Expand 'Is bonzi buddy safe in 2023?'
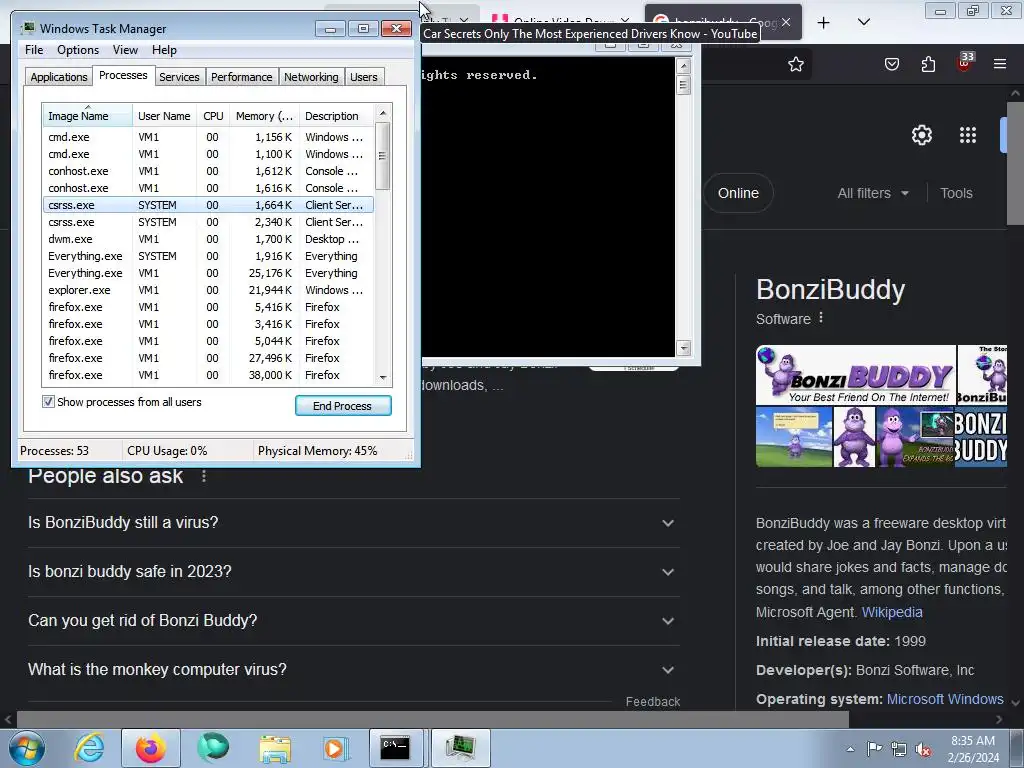The height and width of the screenshot is (768, 1024). click(x=353, y=572)
